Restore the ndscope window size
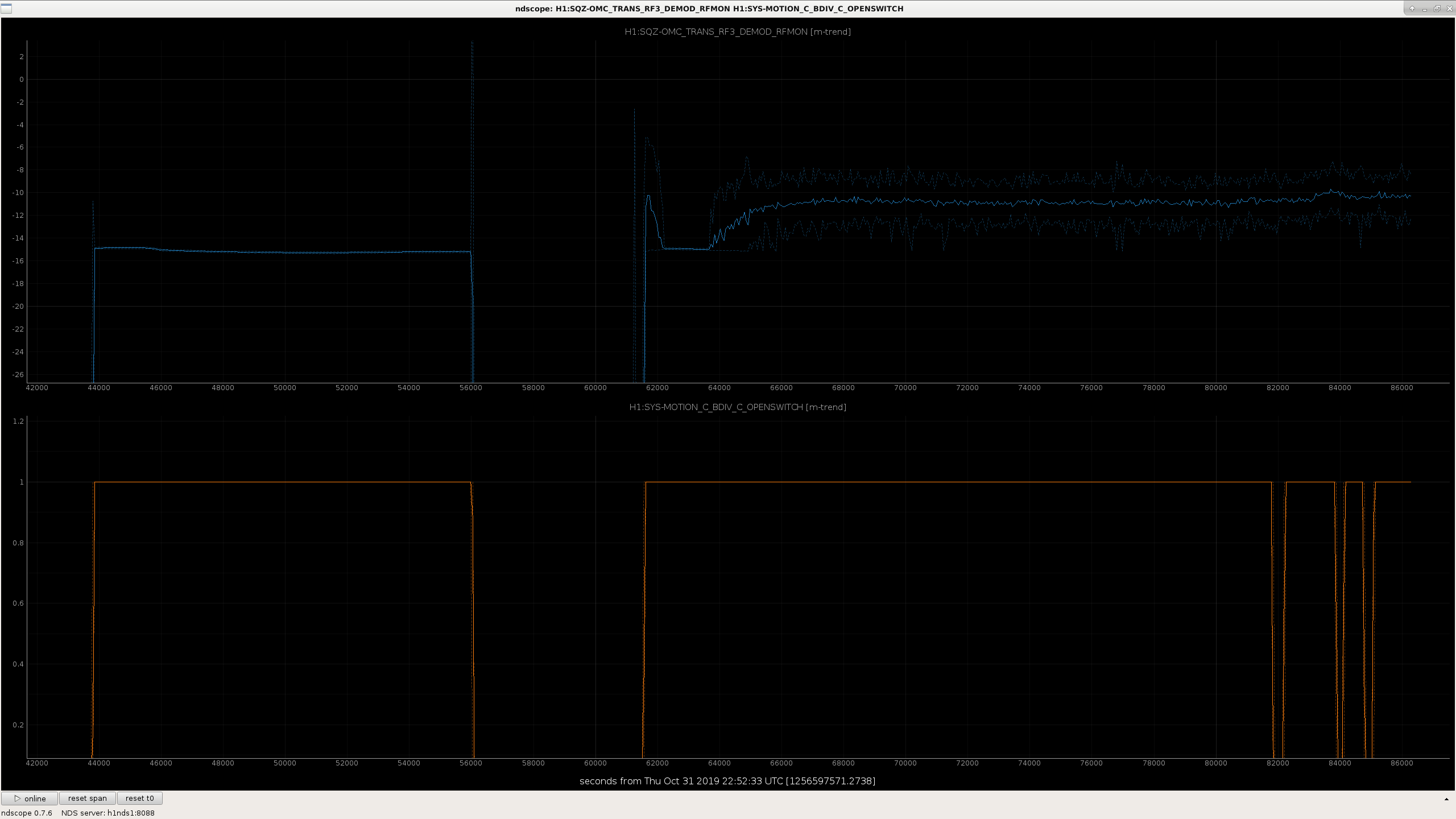This screenshot has height=819, width=1456. 1437,9
